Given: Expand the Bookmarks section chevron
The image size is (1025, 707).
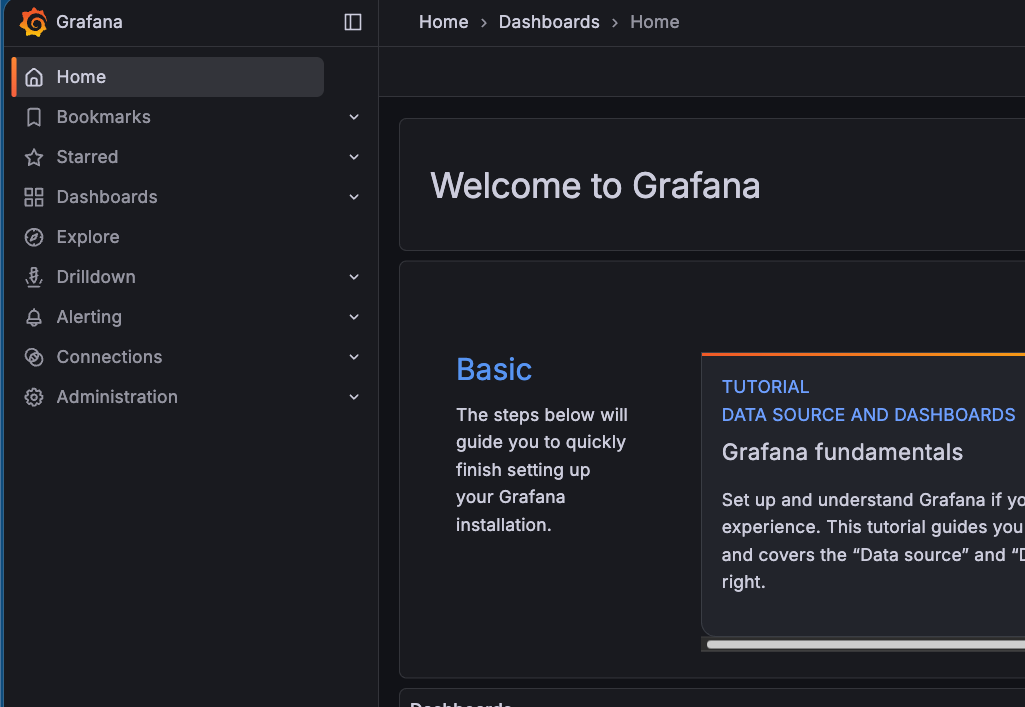Looking at the screenshot, I should (354, 117).
